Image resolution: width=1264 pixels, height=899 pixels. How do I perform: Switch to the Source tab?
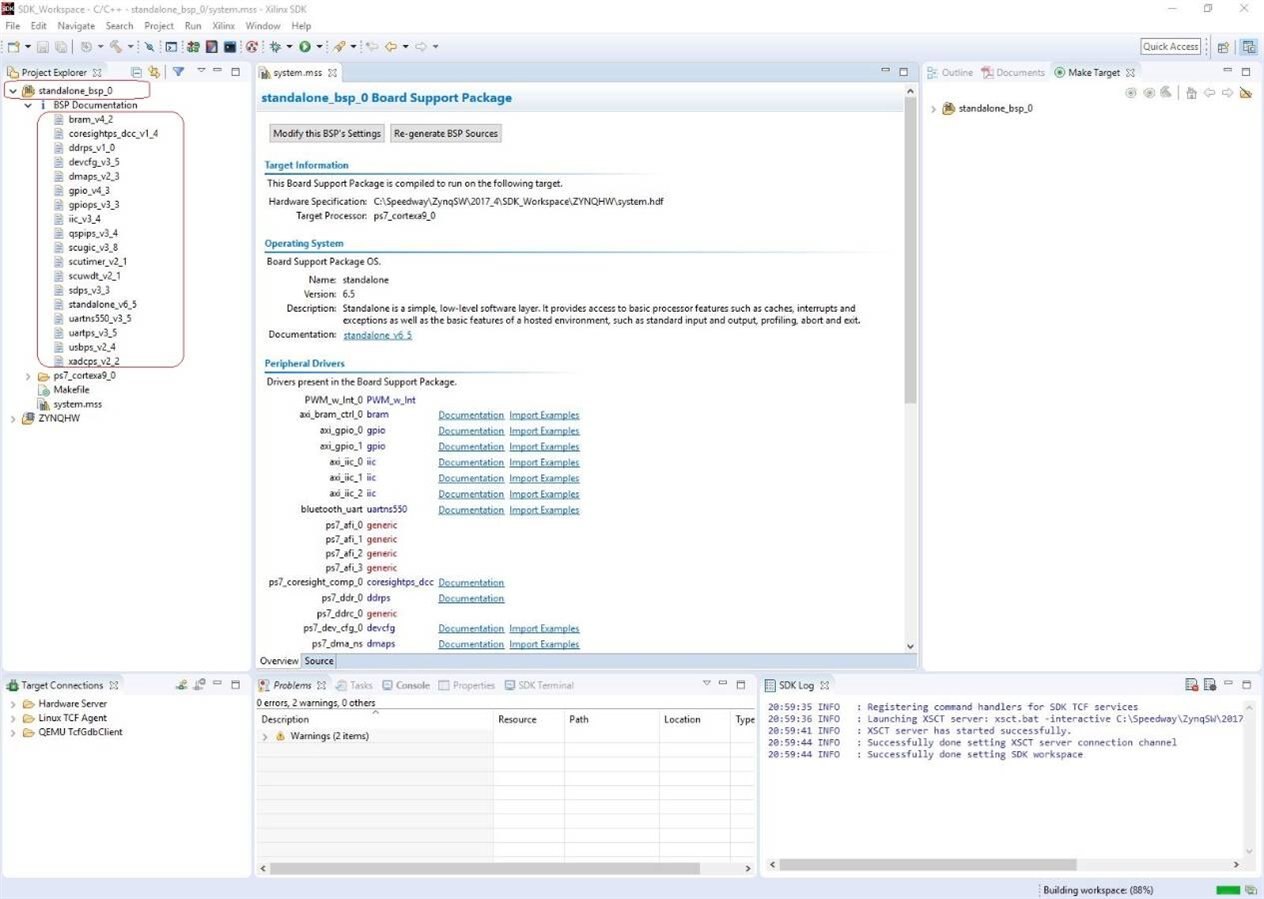(x=319, y=661)
